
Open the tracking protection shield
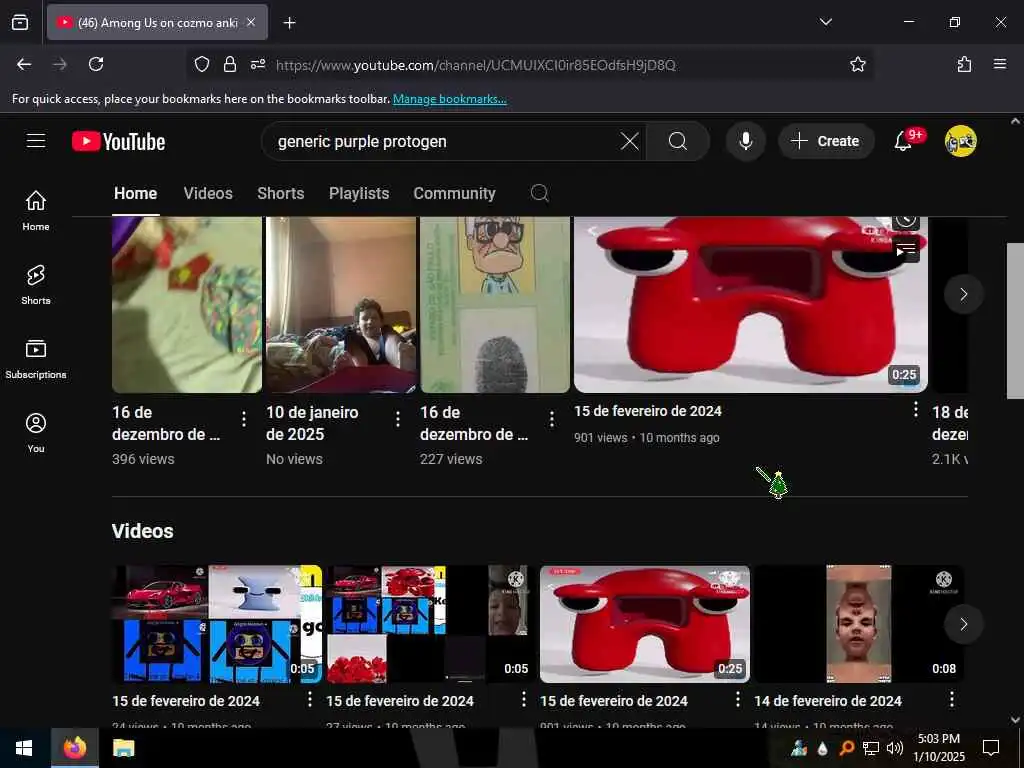(202, 64)
